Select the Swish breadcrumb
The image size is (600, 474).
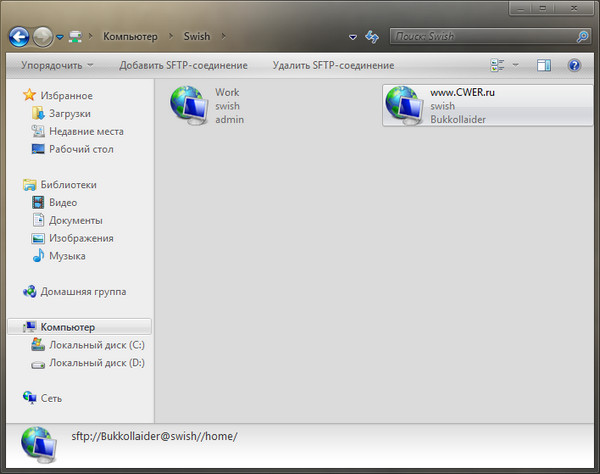pyautogui.click(x=197, y=36)
